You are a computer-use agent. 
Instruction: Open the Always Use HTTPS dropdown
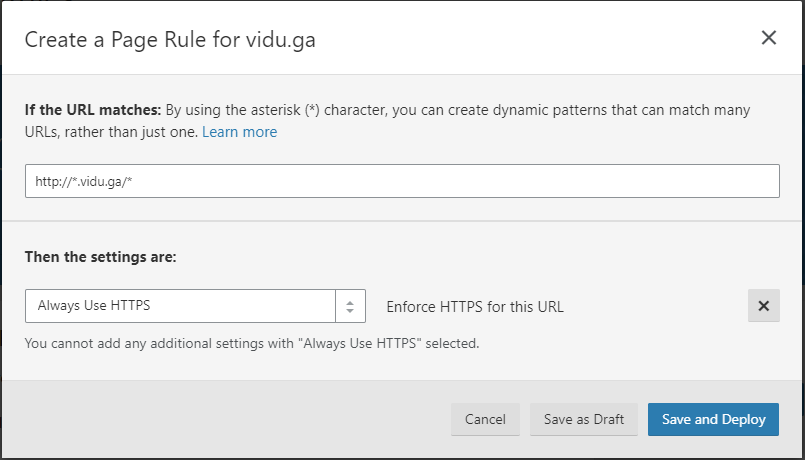click(x=180, y=306)
